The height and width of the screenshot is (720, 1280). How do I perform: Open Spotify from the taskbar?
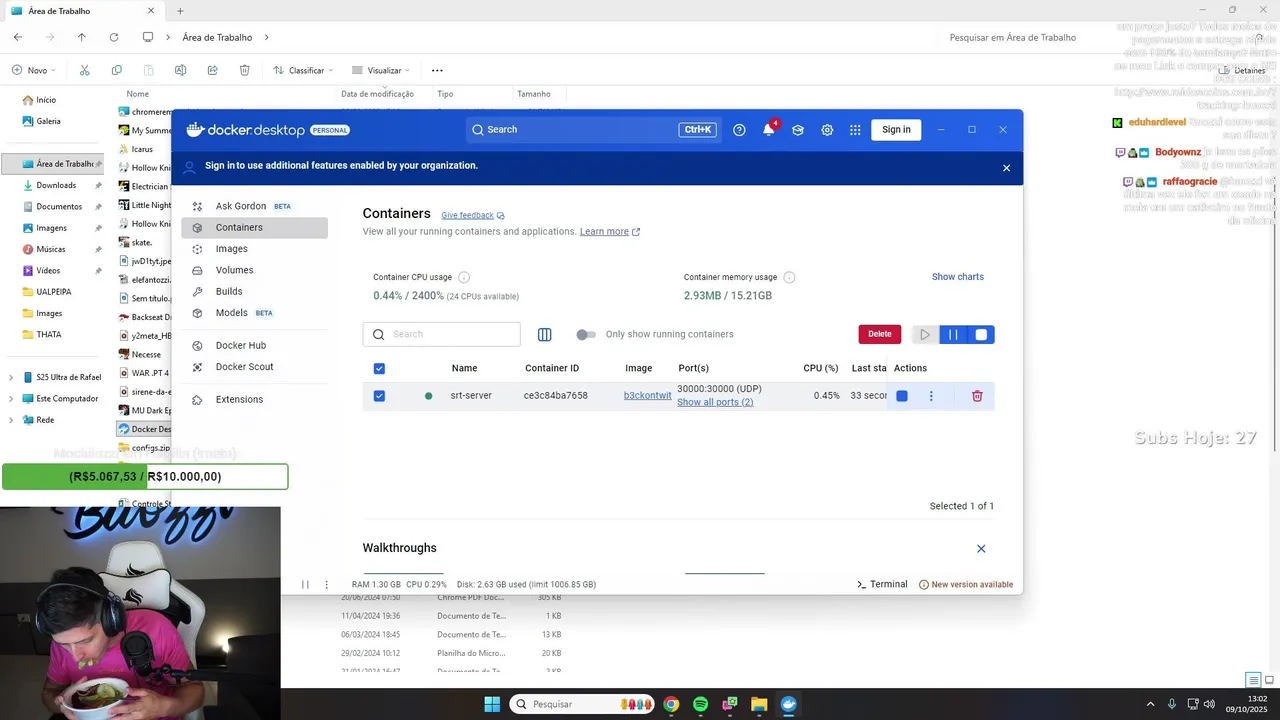click(700, 704)
